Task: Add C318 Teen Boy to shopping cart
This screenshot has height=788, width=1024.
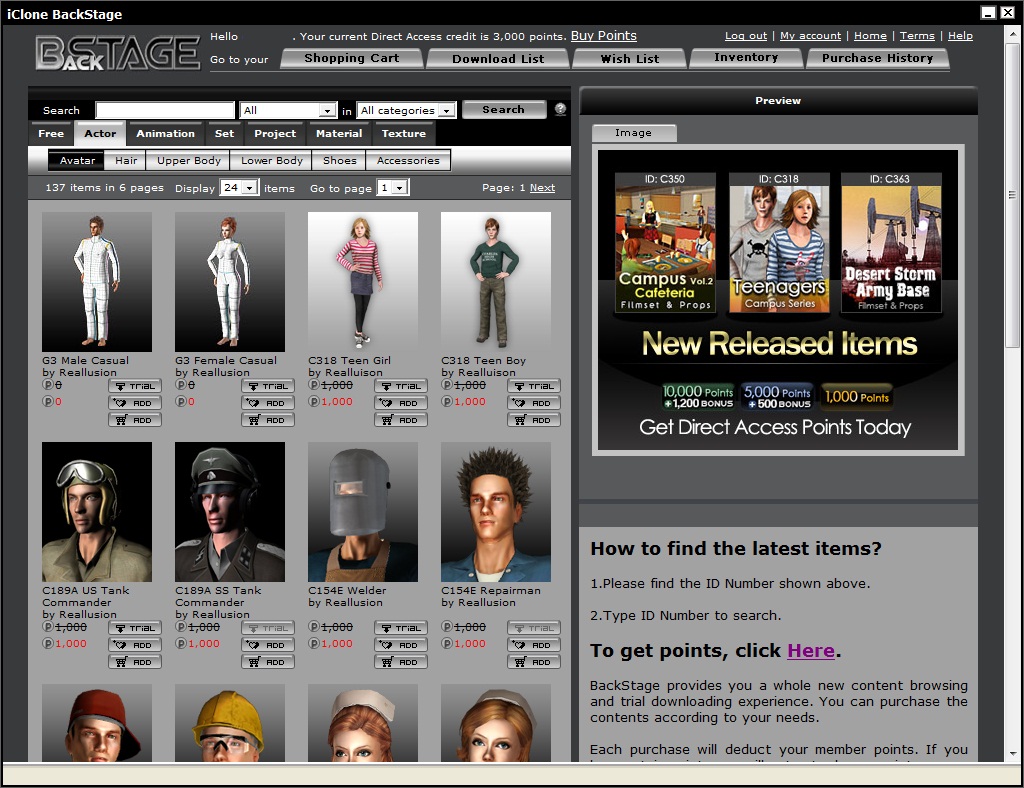Action: 534,420
